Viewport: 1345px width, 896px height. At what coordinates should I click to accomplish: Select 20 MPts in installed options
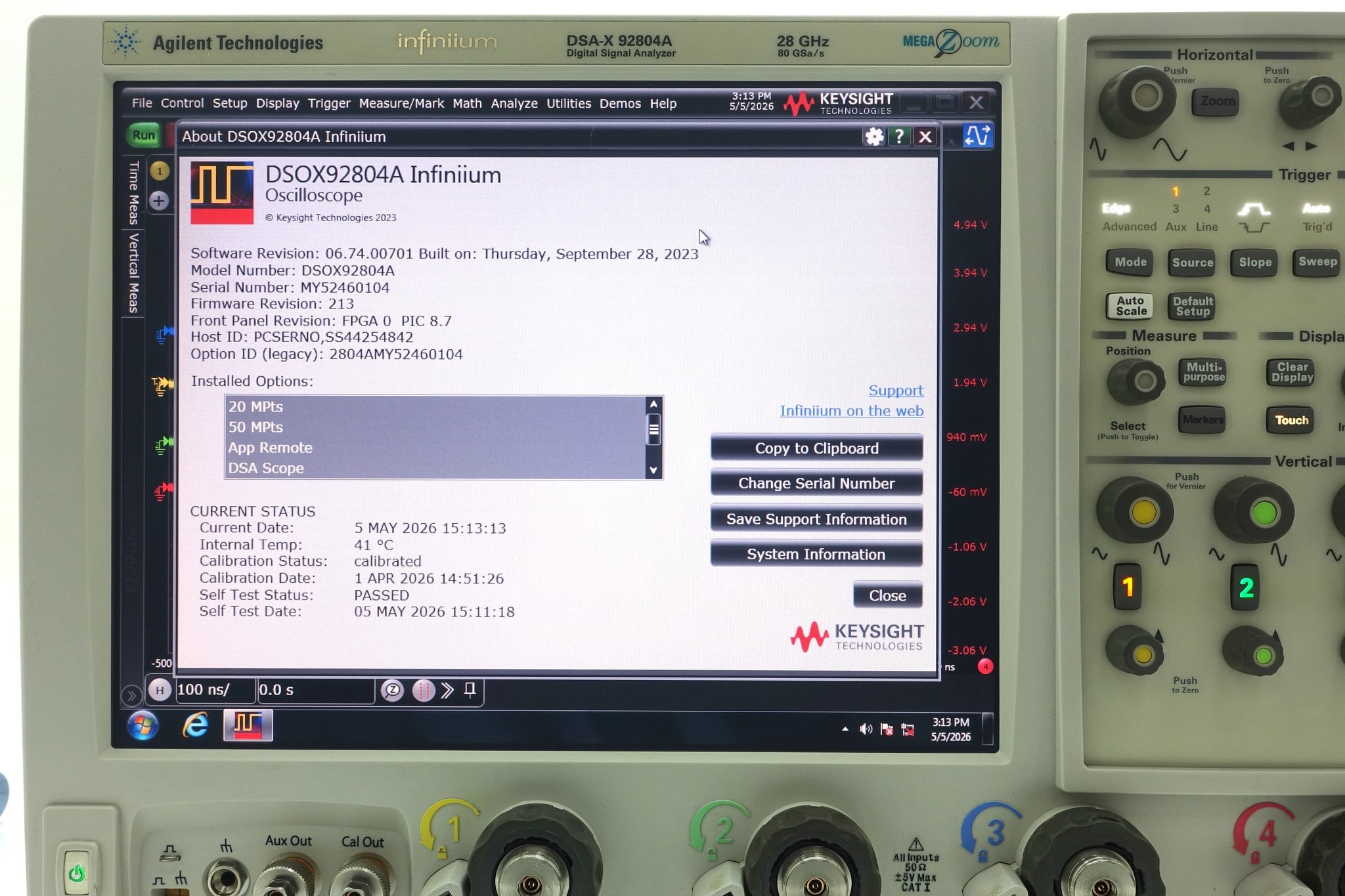(436, 407)
